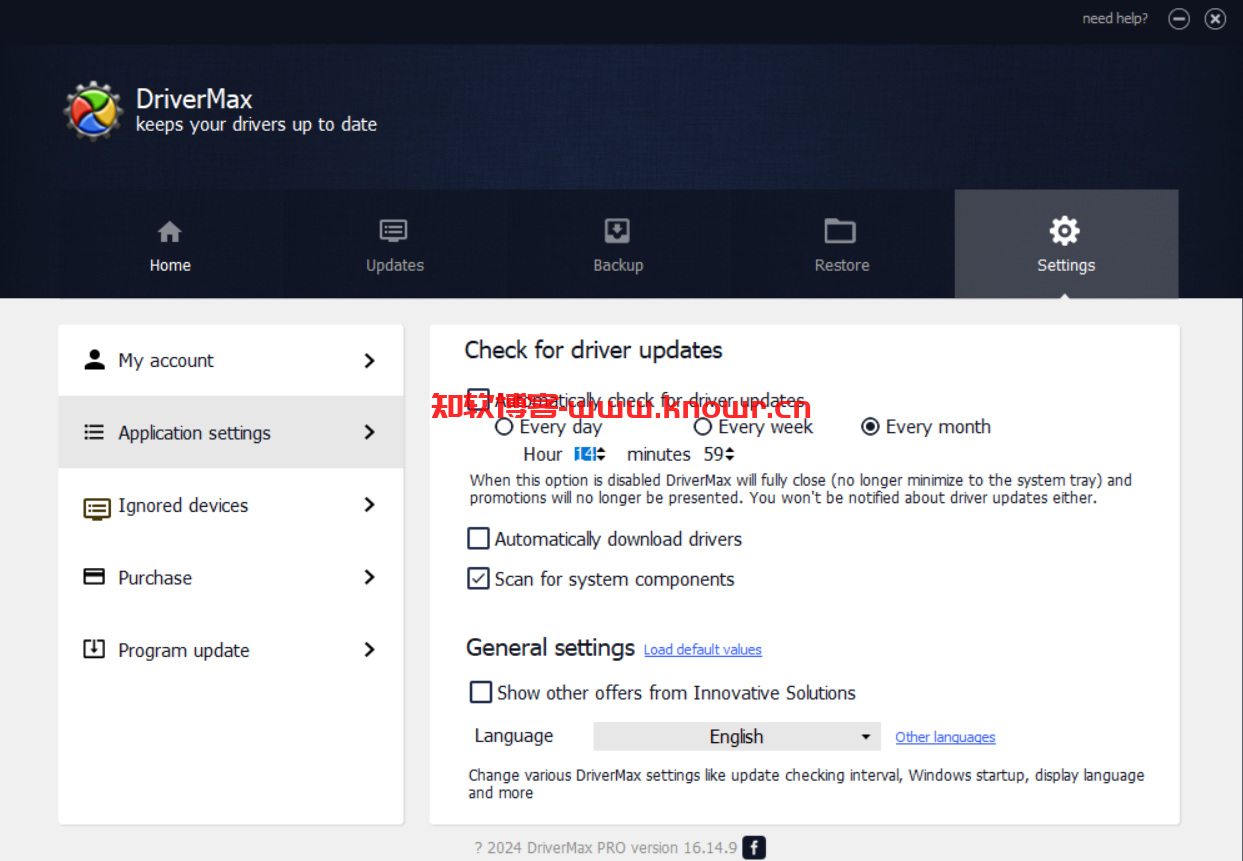This screenshot has width=1243, height=861.
Task: Open Application settings in the sidebar
Action: click(231, 432)
